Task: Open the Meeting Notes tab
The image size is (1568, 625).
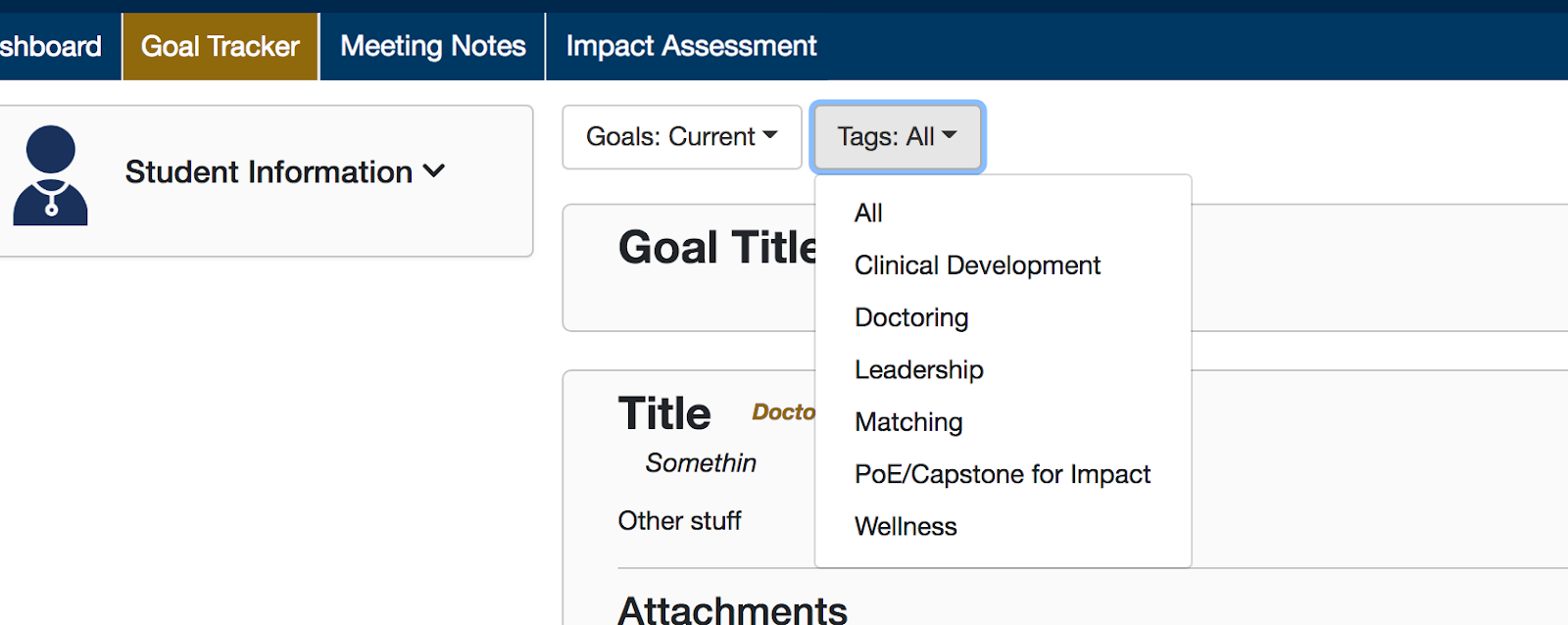Action: click(432, 46)
